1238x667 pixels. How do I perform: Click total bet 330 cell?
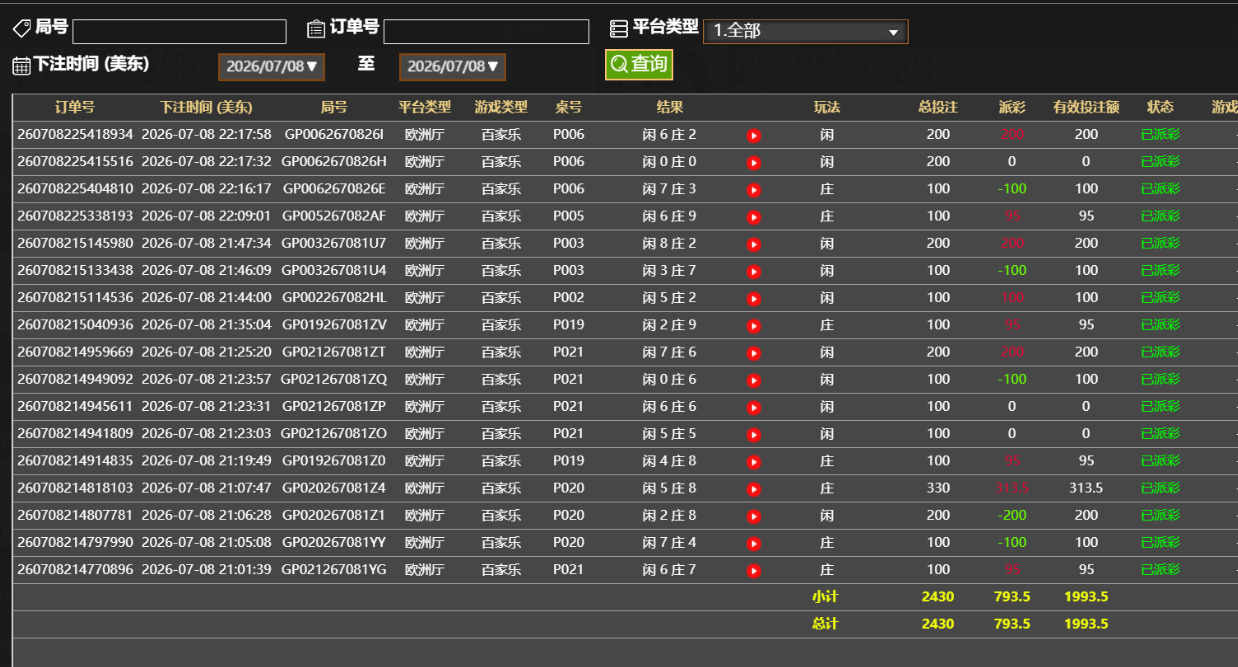point(938,488)
